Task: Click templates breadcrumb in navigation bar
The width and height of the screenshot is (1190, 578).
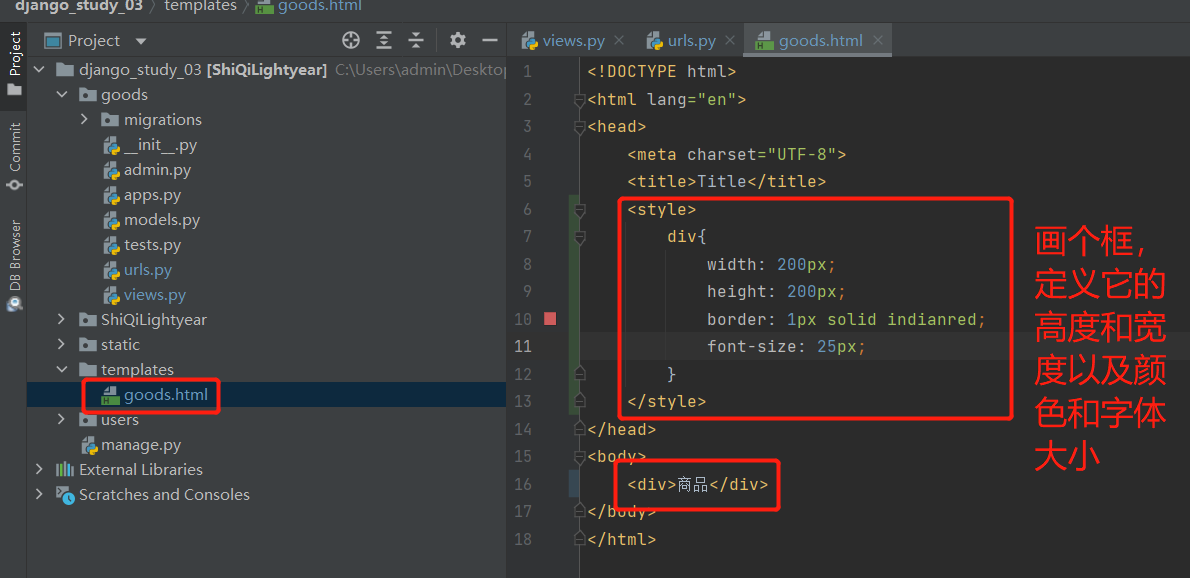Action: (200, 6)
